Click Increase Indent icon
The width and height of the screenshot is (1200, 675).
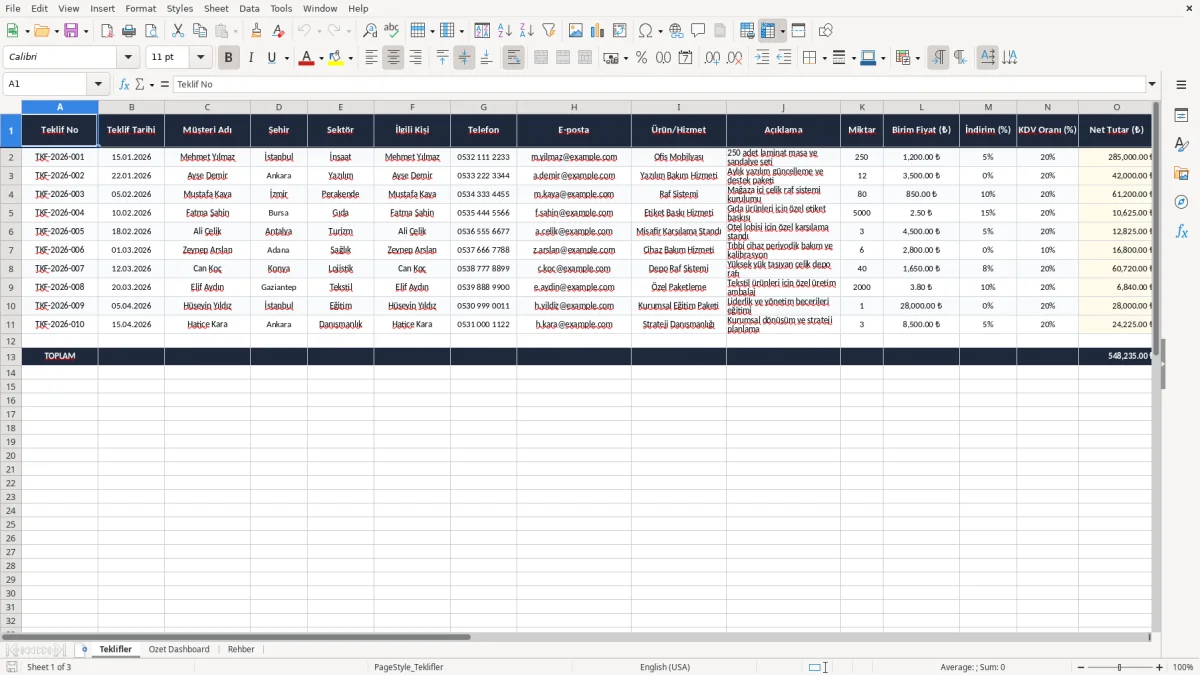pos(763,58)
